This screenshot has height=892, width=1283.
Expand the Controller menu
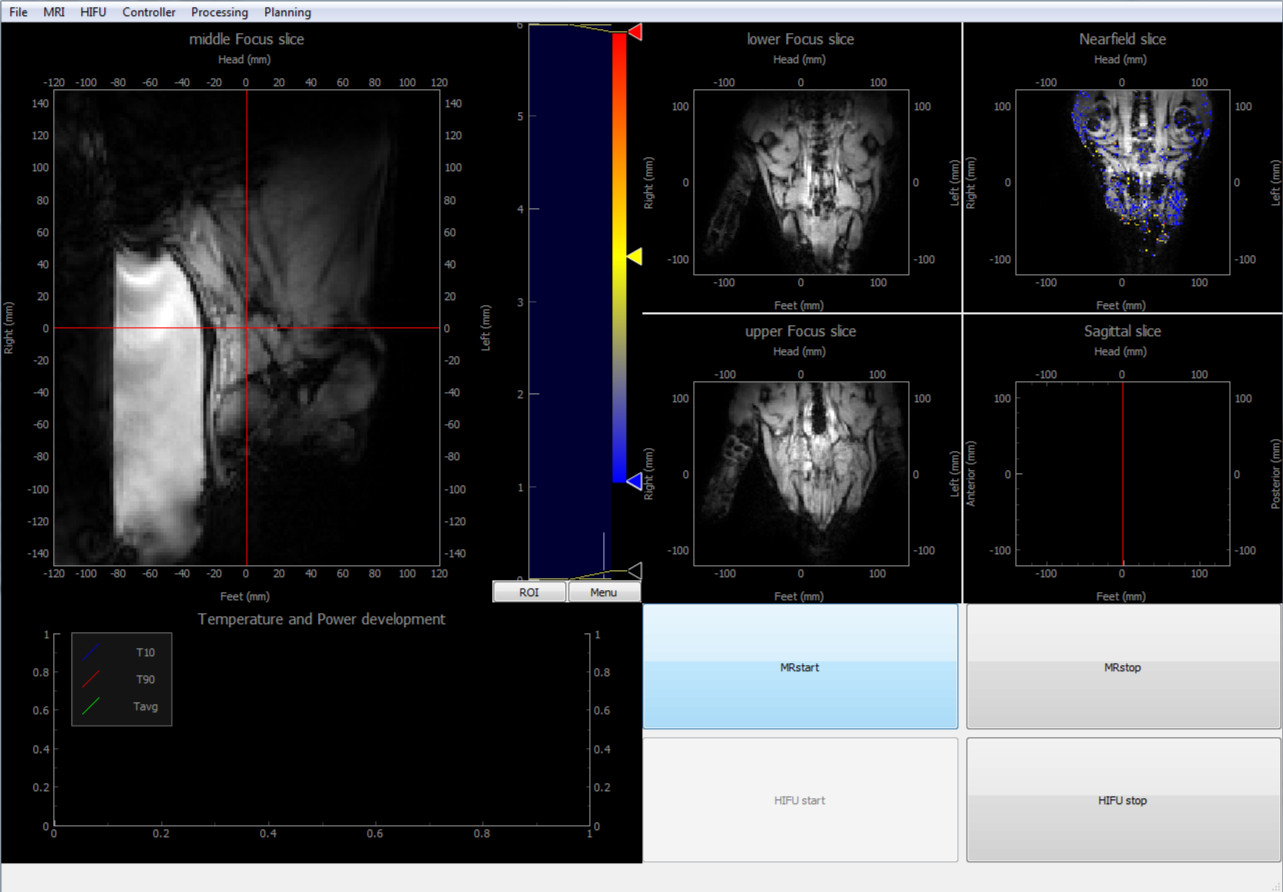(x=148, y=12)
